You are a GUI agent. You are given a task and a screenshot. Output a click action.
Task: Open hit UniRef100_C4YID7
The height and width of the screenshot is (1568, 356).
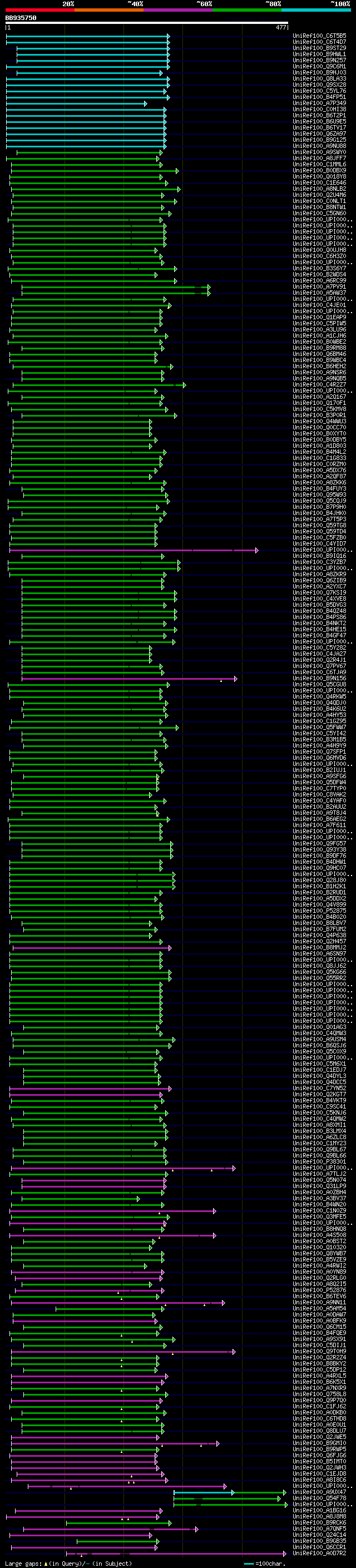coord(319,543)
